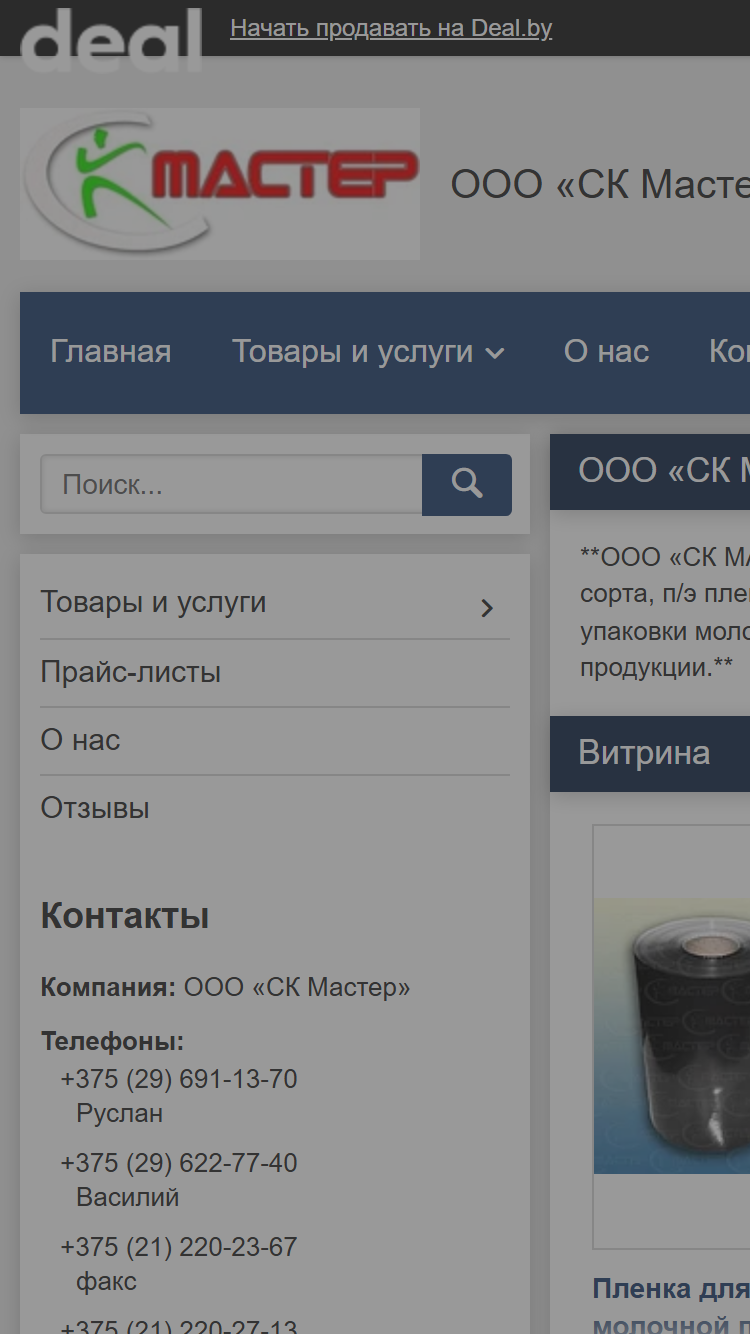Screen dimensions: 750x1334
Task: Open the Отзывы sidebar item
Action: [x=95, y=808]
